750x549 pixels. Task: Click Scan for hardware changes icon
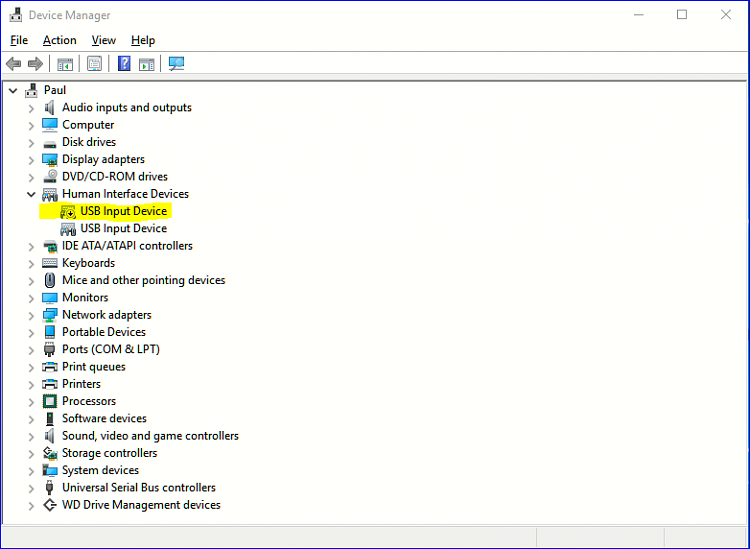click(176, 64)
